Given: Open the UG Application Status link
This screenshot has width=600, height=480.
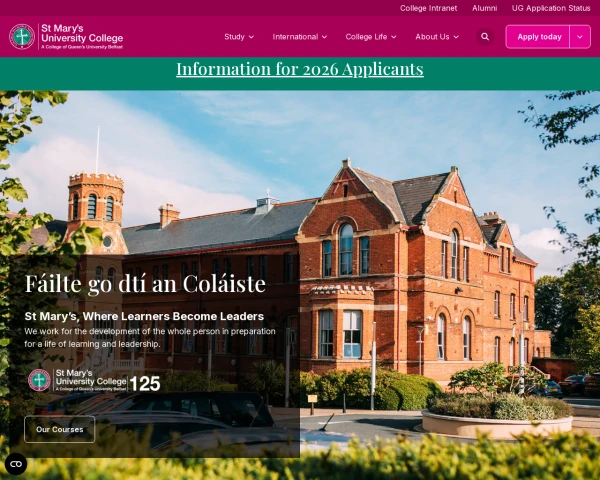Looking at the screenshot, I should [x=551, y=8].
